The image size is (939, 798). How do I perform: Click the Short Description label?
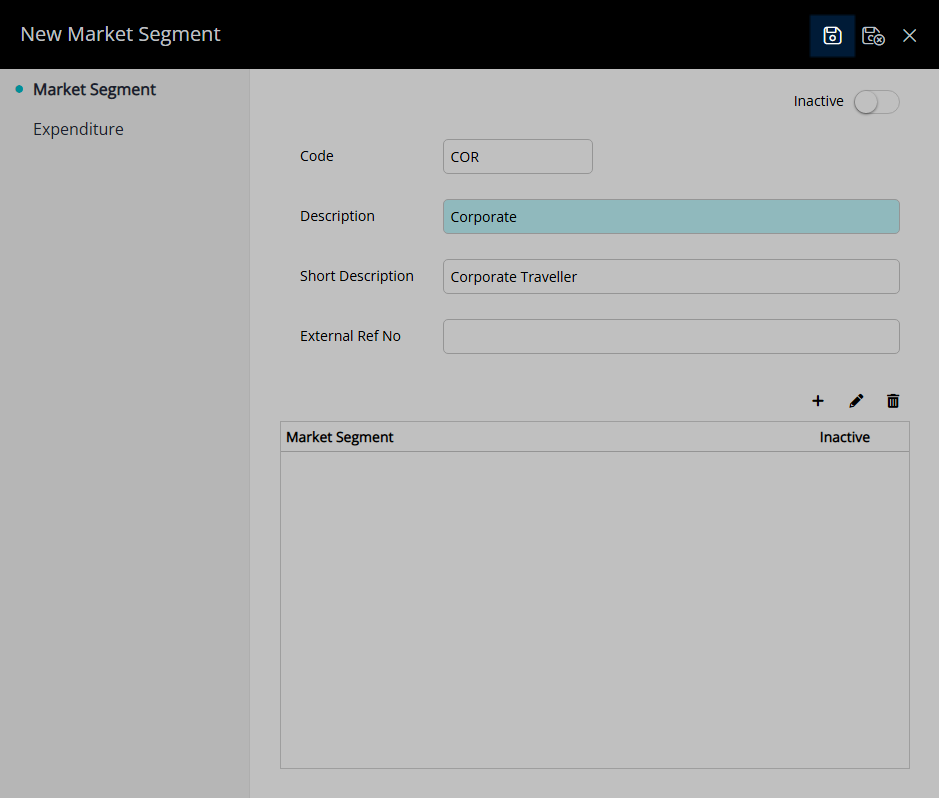[x=357, y=276]
